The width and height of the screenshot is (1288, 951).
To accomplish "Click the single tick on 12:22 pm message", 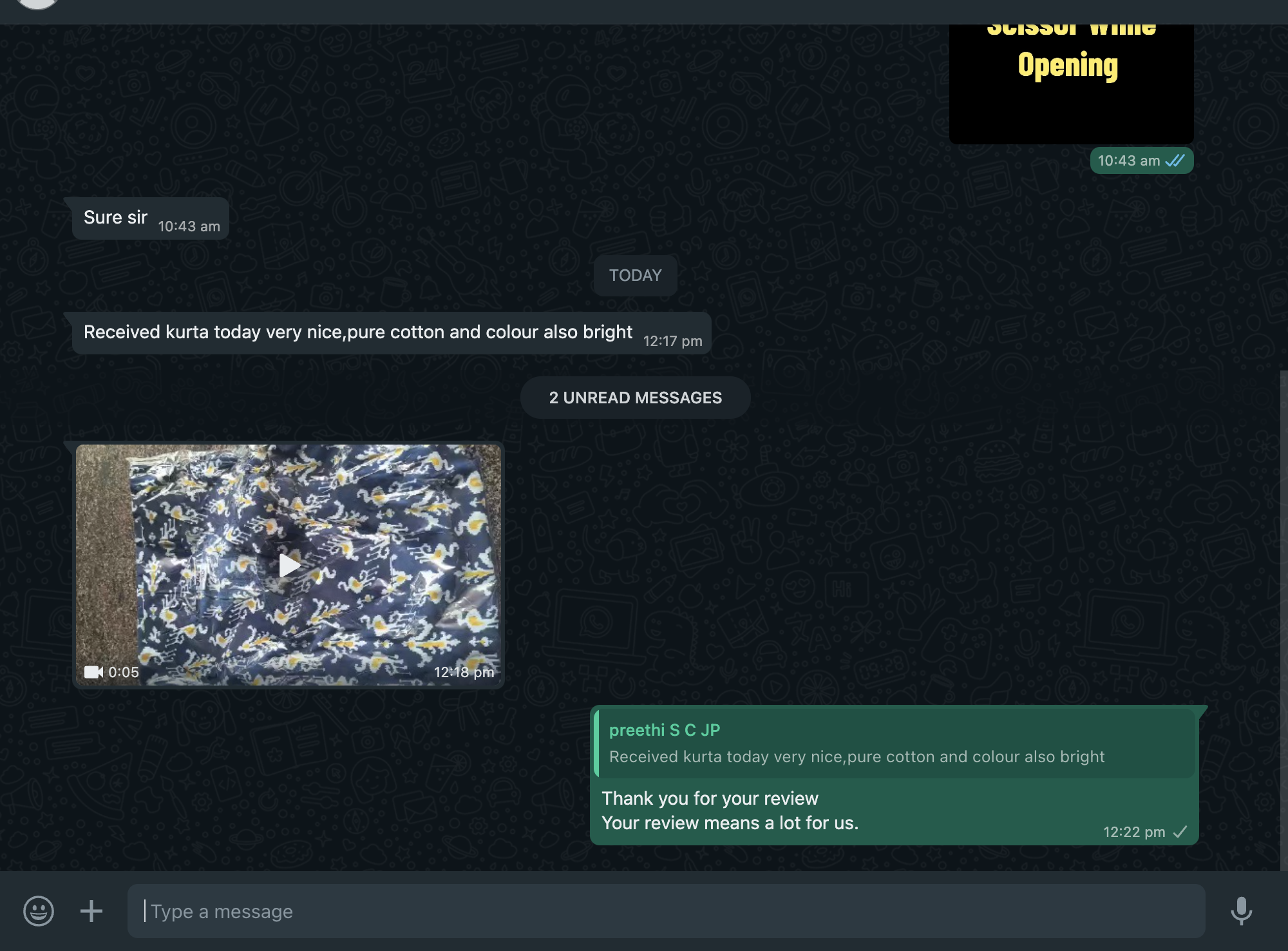I will [x=1180, y=832].
